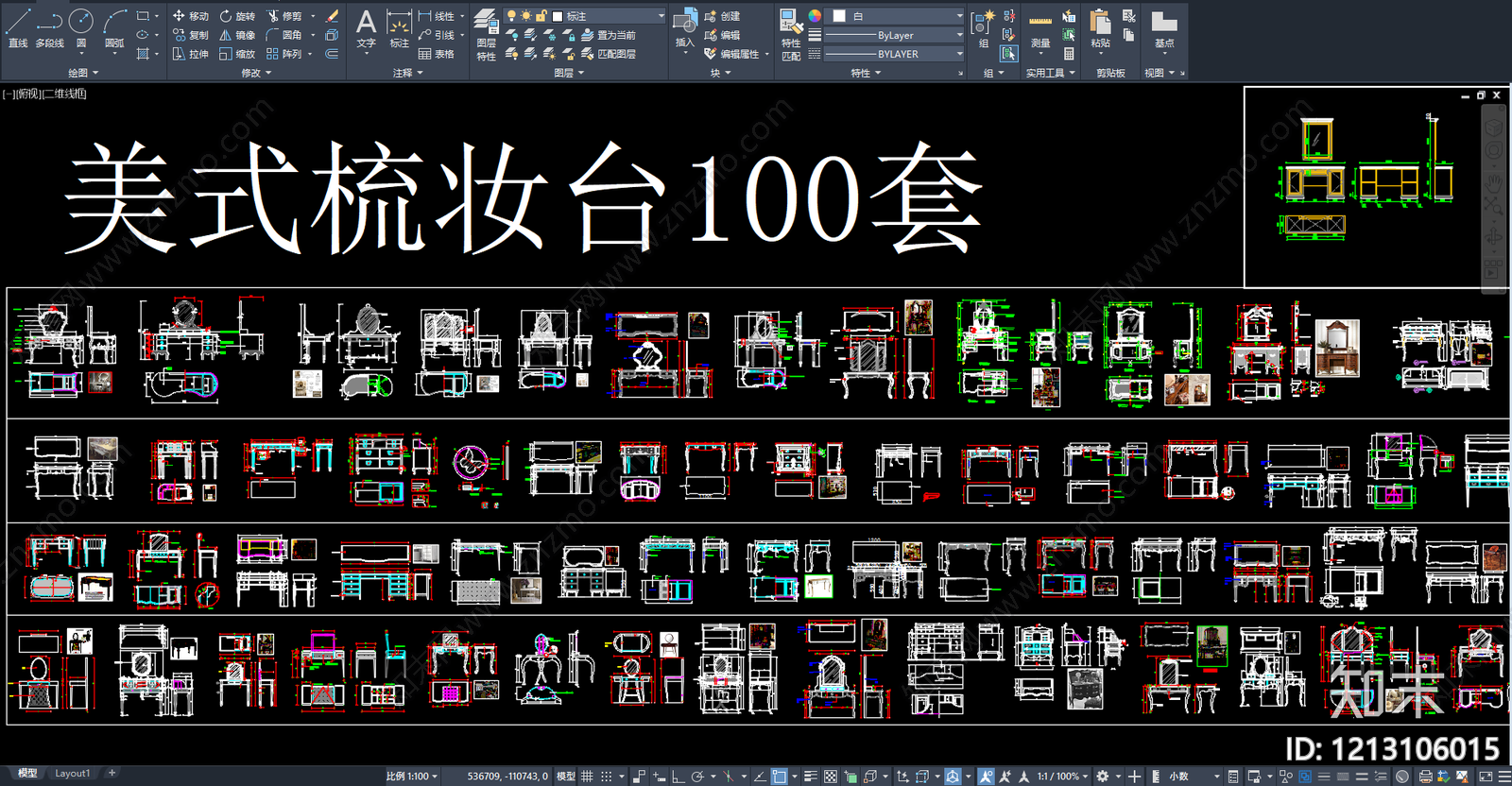Click the Move (移动) tool

pos(190,16)
